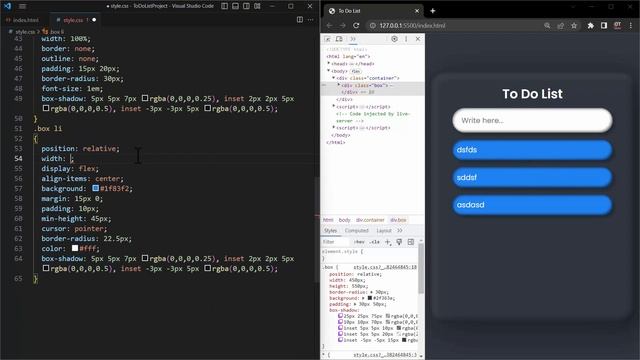Open #2f363e background swatch in Styles
Screen dimensions: 640x360
[x=370, y=298]
